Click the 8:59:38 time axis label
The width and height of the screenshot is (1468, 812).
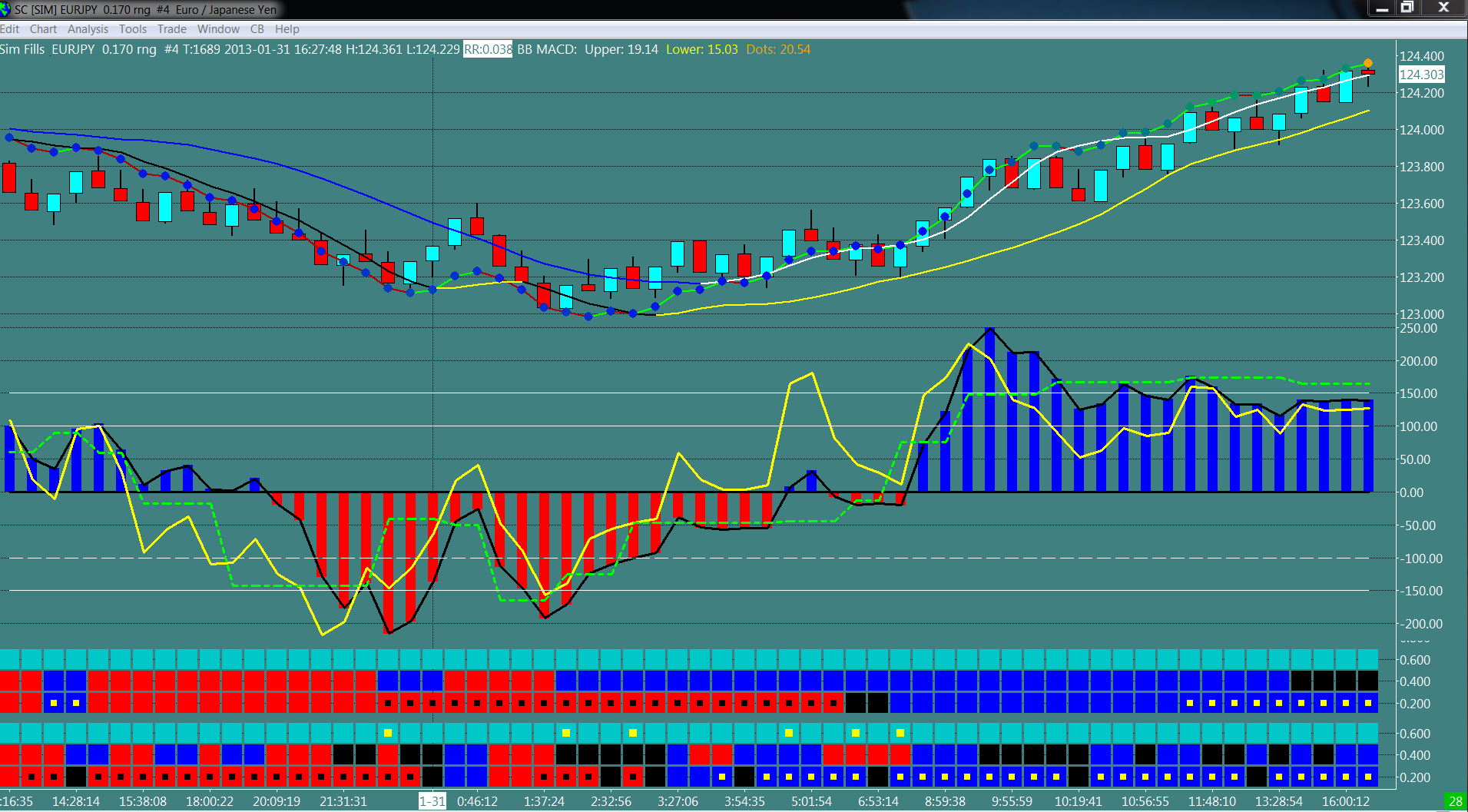pos(945,801)
